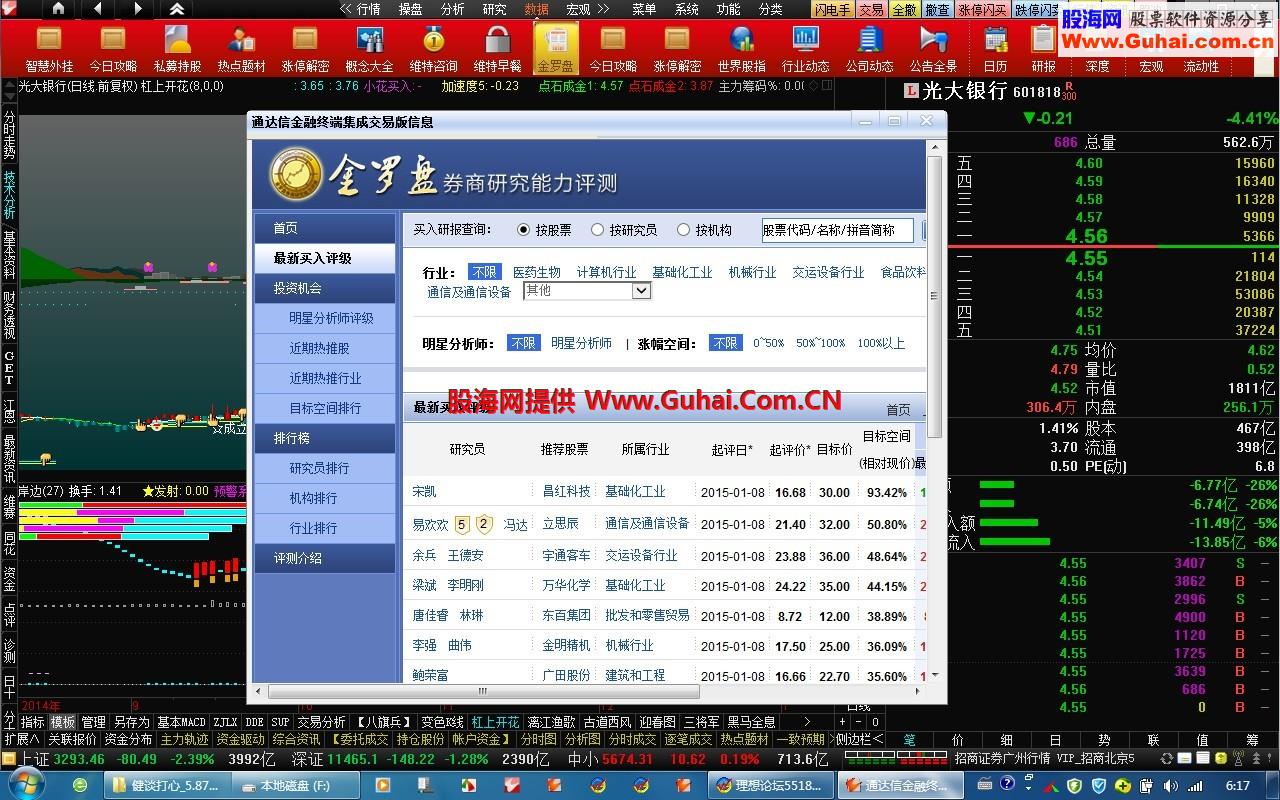Click the back arrow icon in top bar
The width and height of the screenshot is (1280, 800).
point(97,9)
